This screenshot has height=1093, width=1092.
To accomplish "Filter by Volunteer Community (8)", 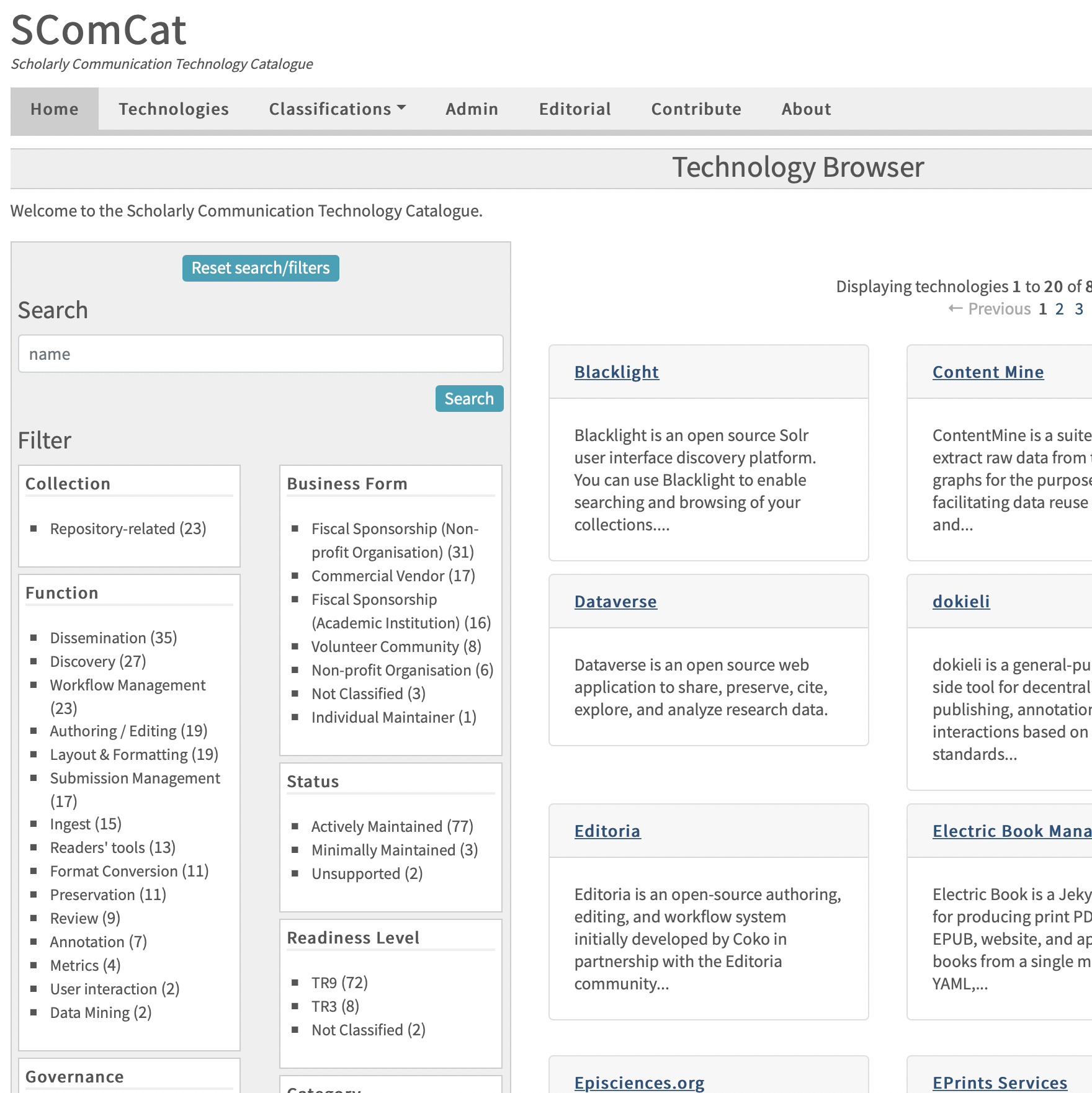I will (x=396, y=646).
